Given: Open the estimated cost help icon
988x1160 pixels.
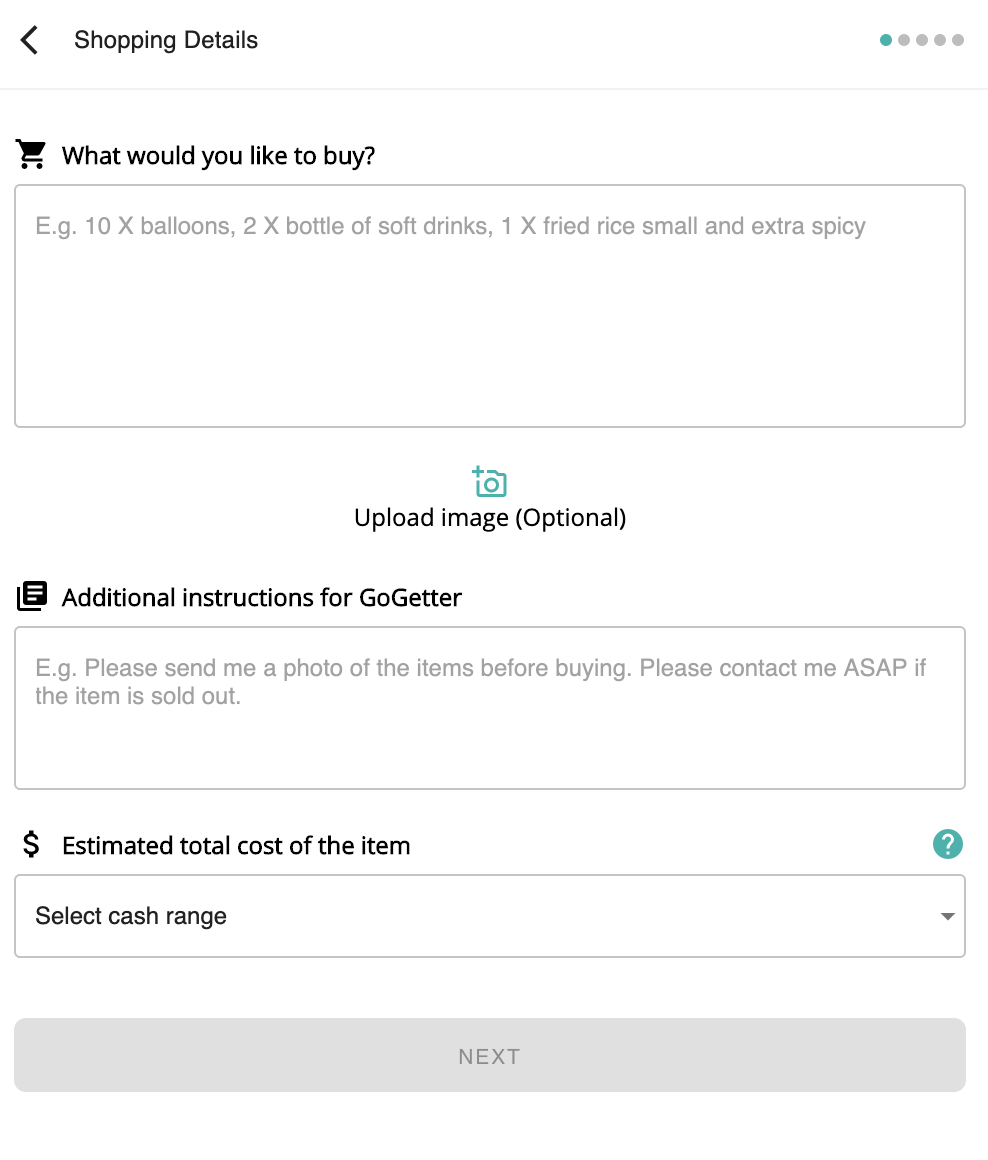Looking at the screenshot, I should 947,844.
